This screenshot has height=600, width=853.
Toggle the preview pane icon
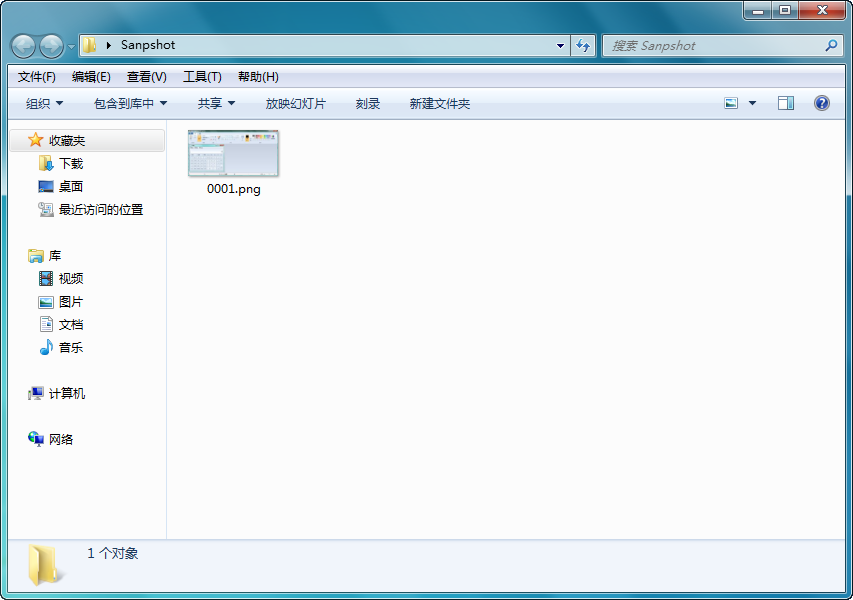[786, 103]
